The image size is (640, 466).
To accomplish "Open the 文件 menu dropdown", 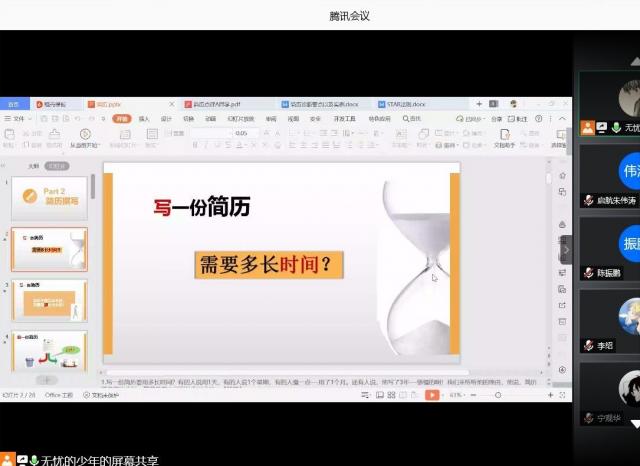I will tap(16, 119).
